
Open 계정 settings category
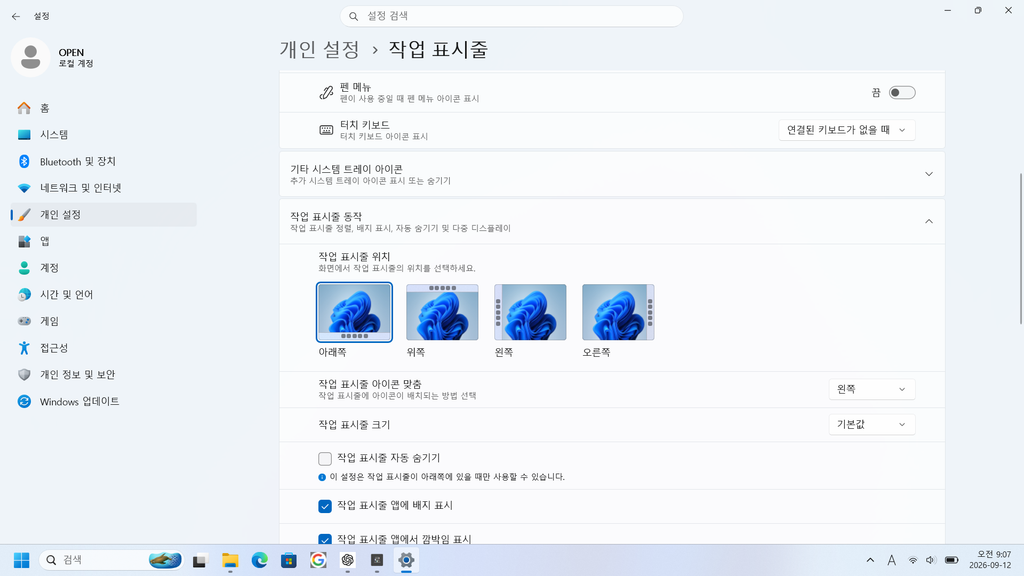[x=103, y=268]
